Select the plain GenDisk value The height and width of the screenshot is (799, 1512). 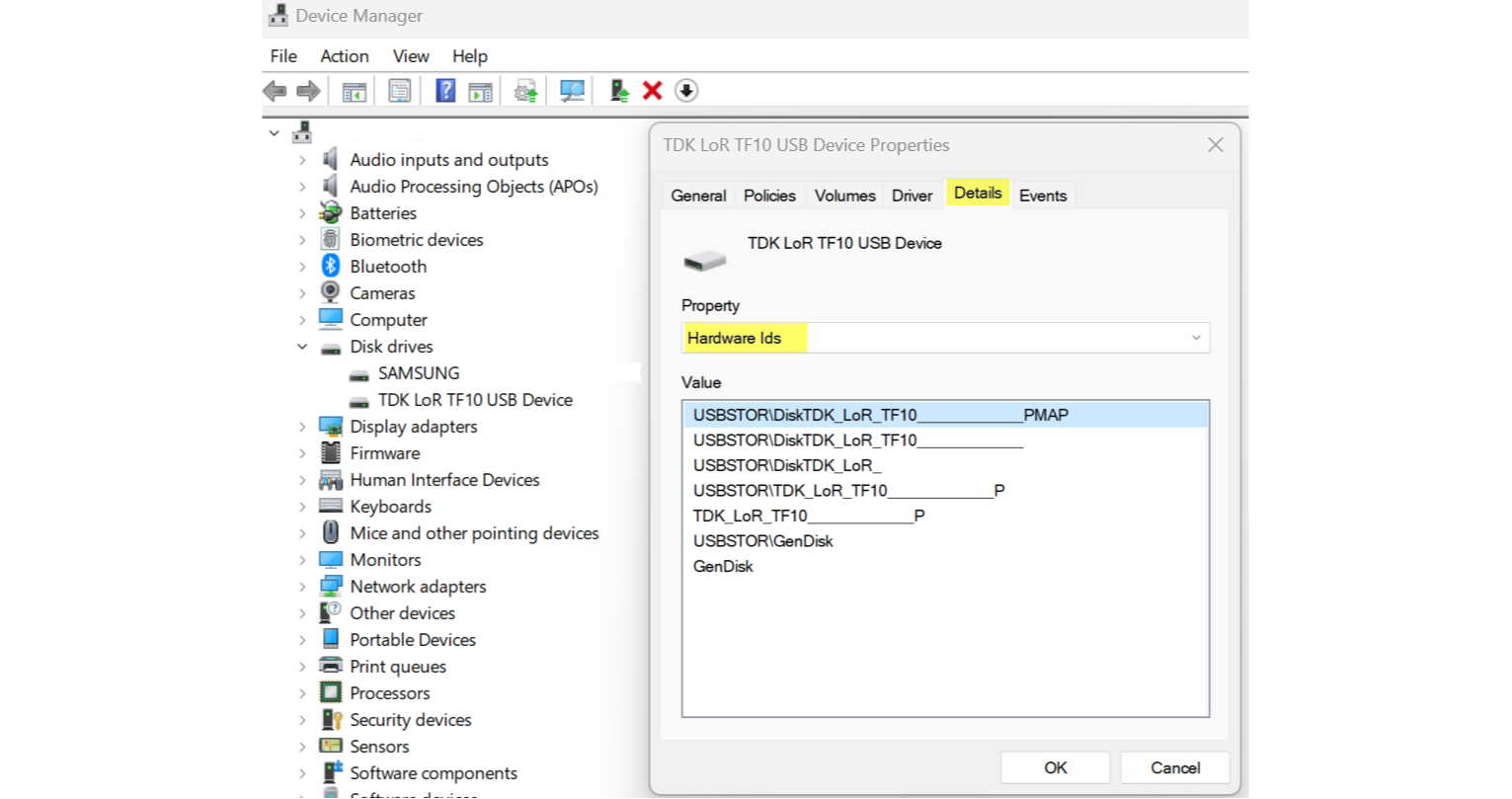point(945,566)
